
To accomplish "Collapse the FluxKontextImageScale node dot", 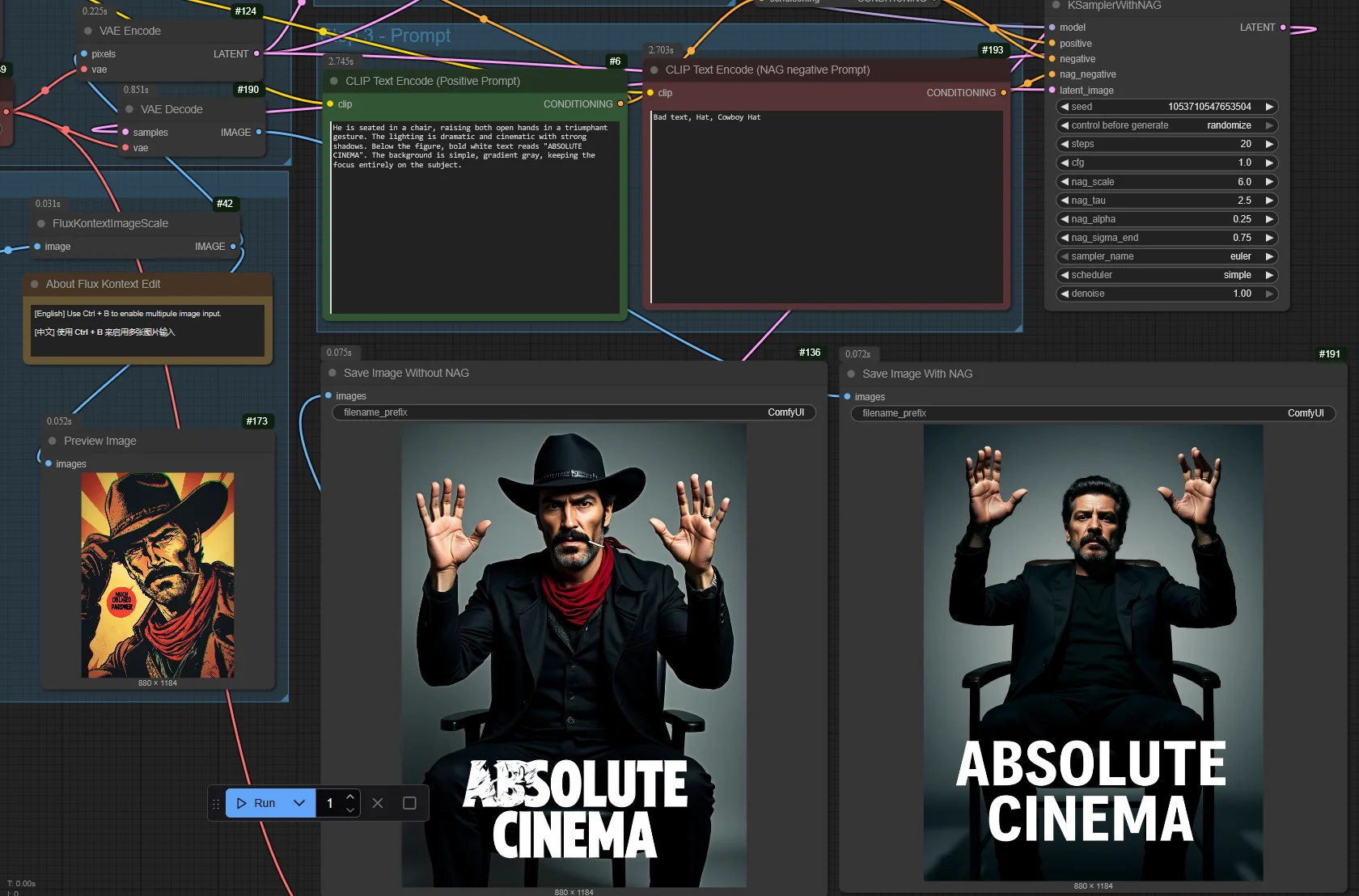I will pos(40,223).
